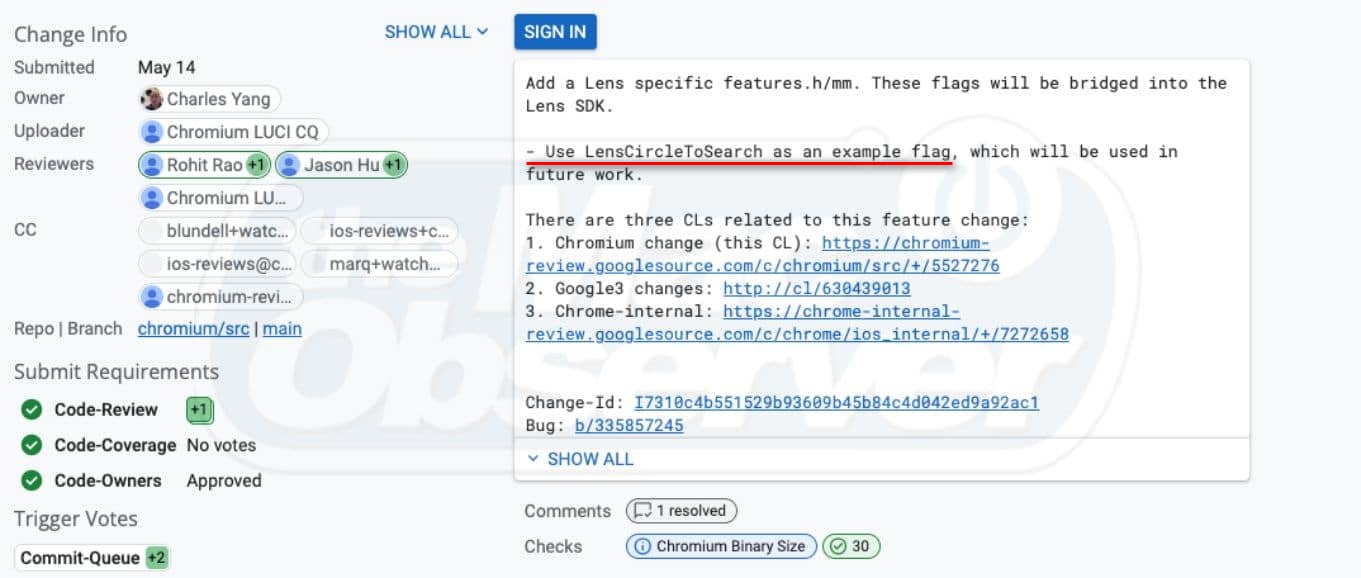Select the ios-reviews+c... CC chip

click(x=379, y=231)
